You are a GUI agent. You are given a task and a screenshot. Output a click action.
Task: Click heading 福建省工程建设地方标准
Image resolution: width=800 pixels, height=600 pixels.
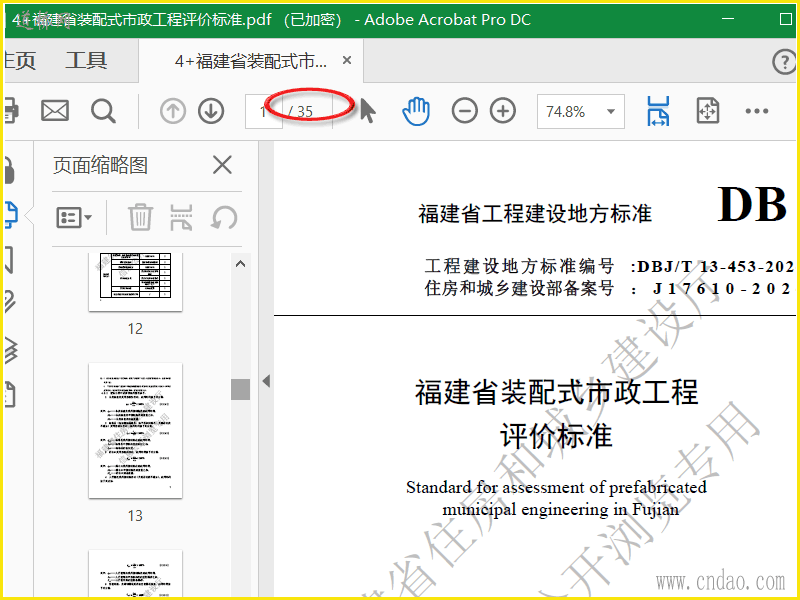point(535,213)
